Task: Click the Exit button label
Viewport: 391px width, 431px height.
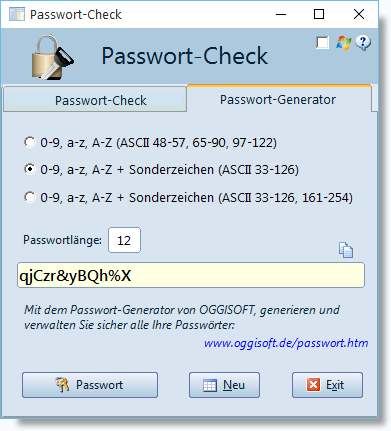Action: (335, 385)
